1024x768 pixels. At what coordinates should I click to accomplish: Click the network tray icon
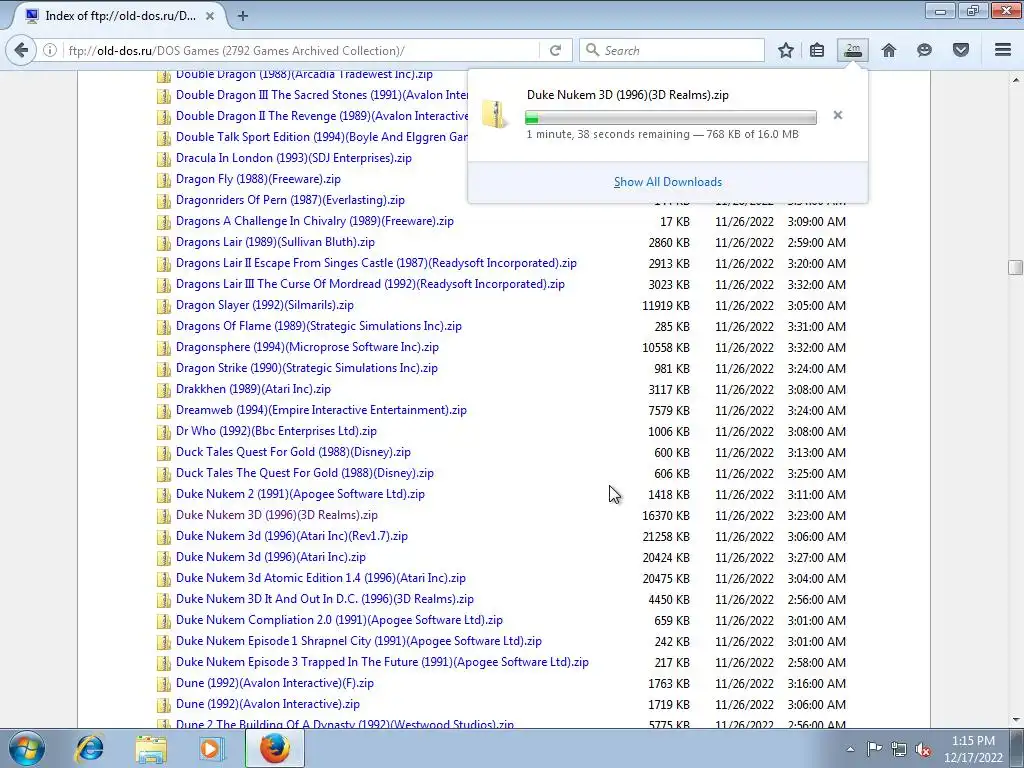[899, 749]
